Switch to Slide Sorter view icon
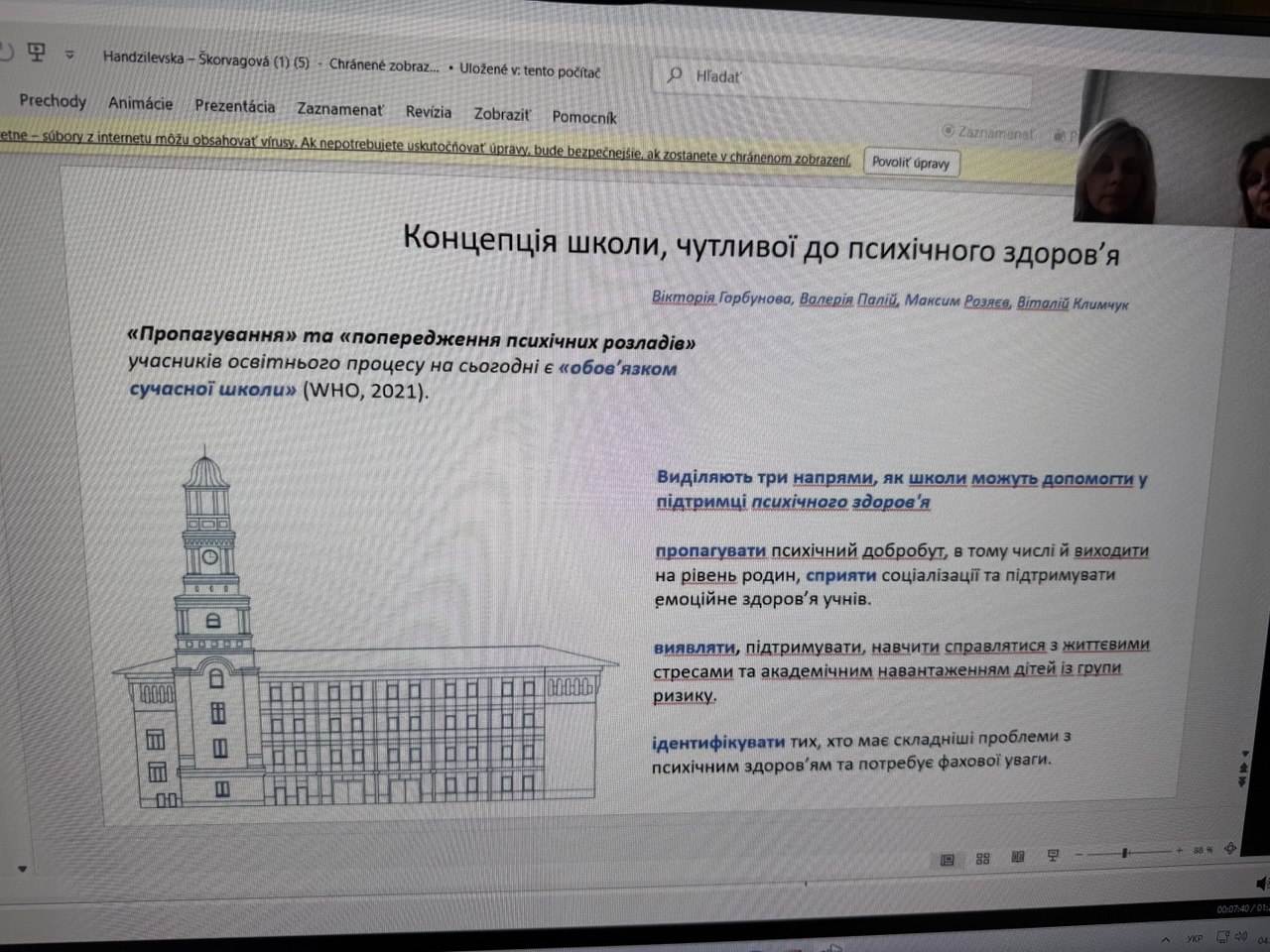The height and width of the screenshot is (952, 1270). pos(983,859)
